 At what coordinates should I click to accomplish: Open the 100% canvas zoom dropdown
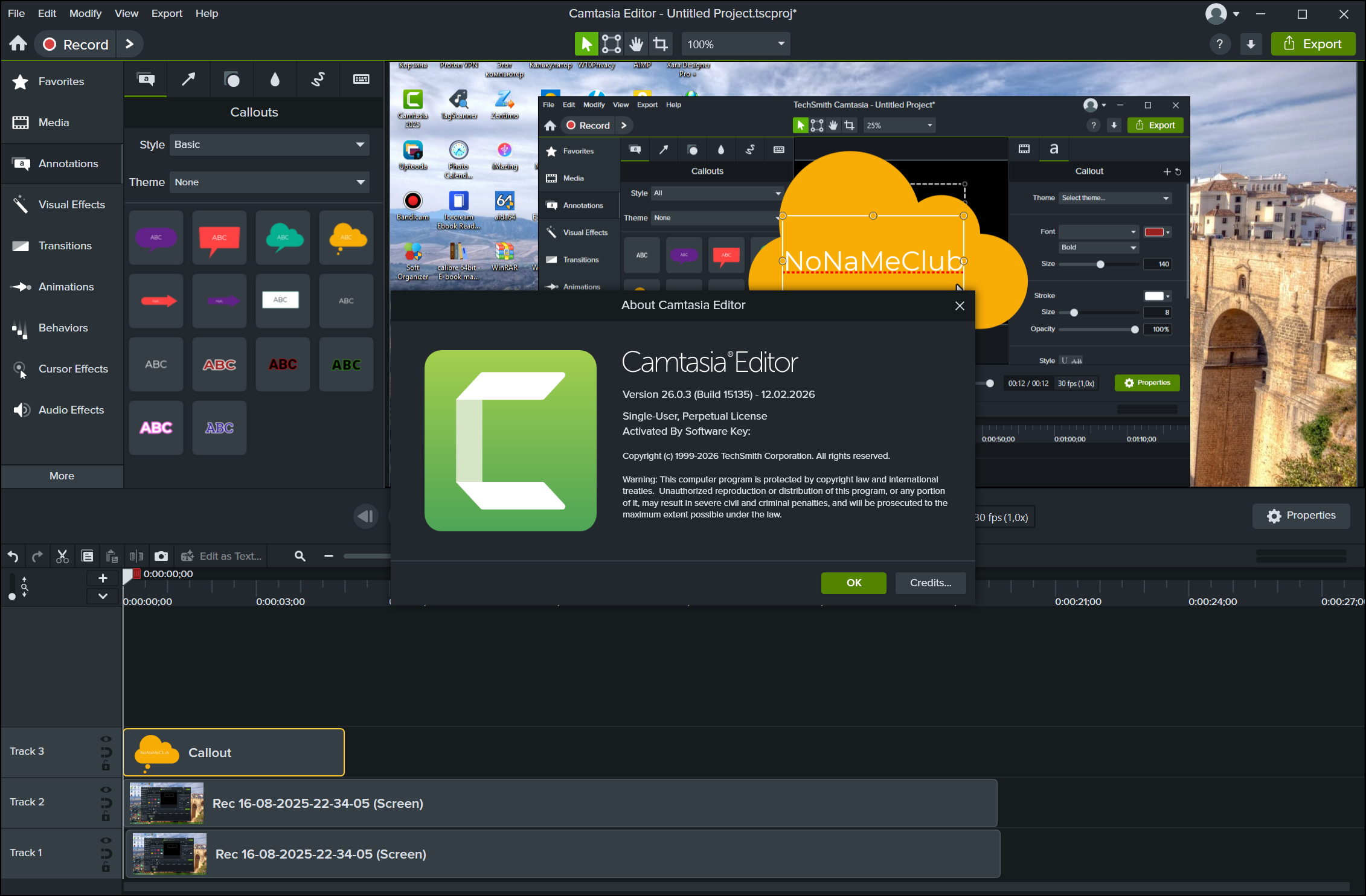736,44
